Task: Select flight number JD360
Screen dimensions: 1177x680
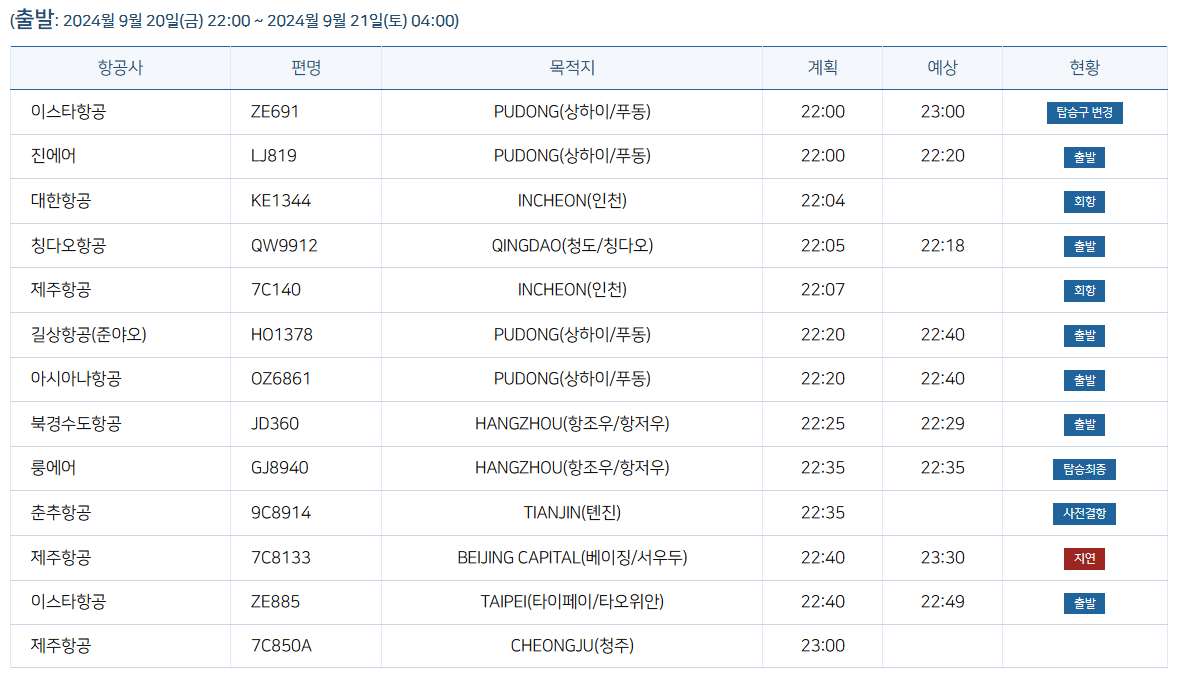Action: coord(275,424)
